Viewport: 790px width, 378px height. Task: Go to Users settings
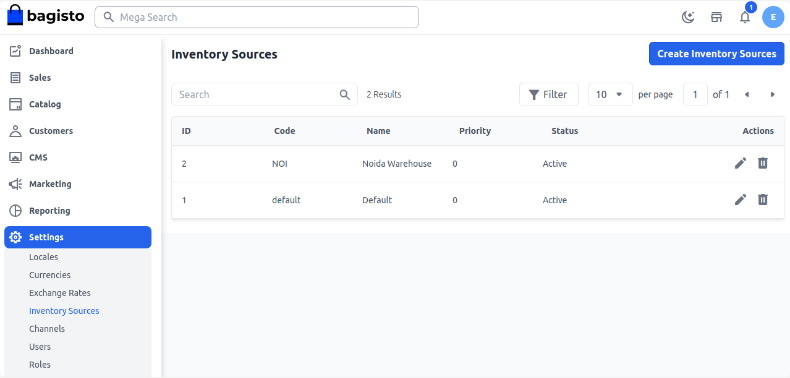[40, 347]
